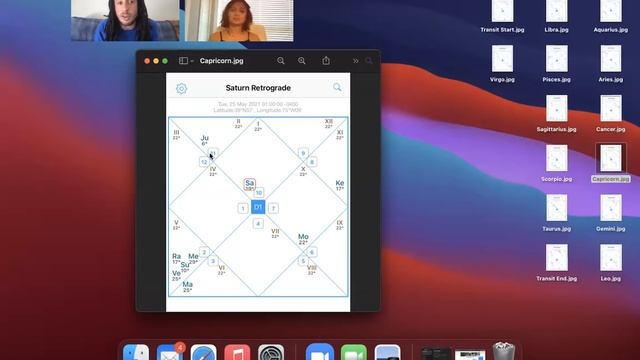Select house box number 4 in chart

(x=258, y=224)
